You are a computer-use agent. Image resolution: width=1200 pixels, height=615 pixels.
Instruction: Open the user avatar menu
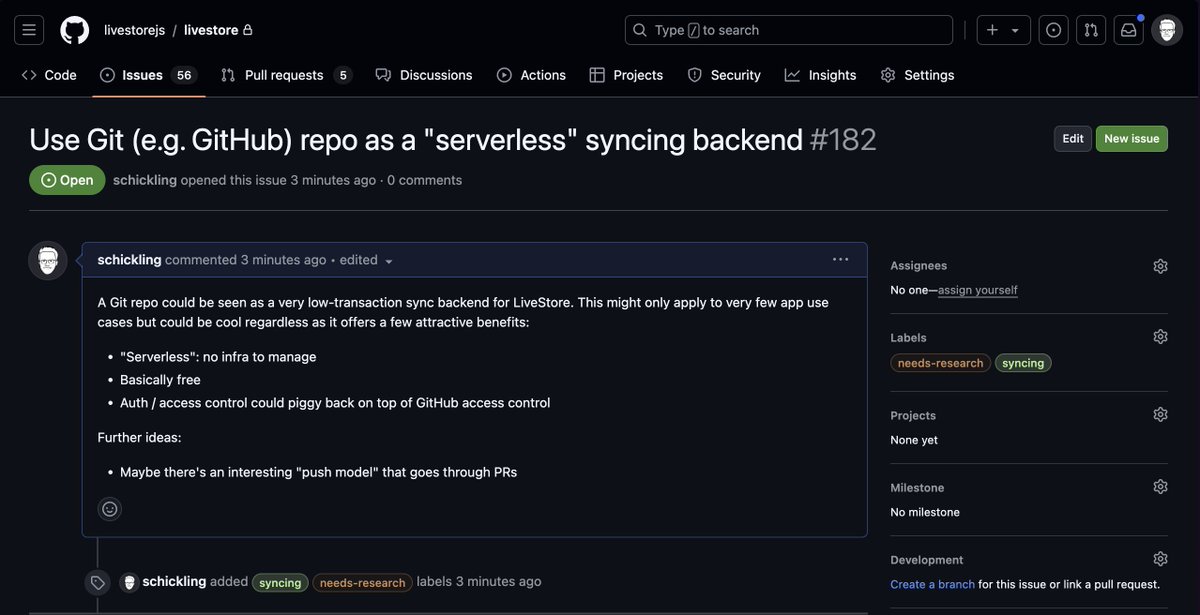point(1167,30)
